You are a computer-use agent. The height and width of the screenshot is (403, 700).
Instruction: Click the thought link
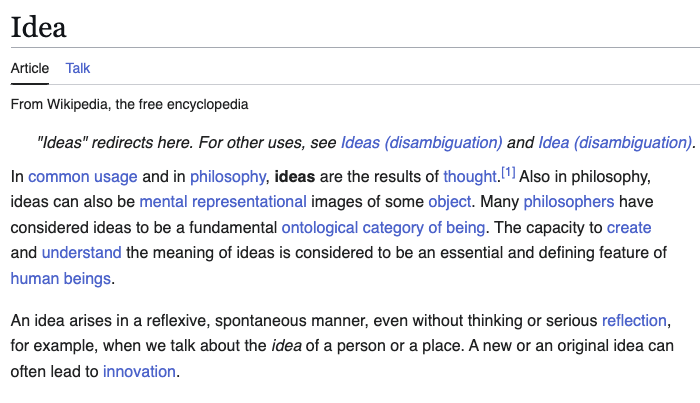tap(470, 177)
